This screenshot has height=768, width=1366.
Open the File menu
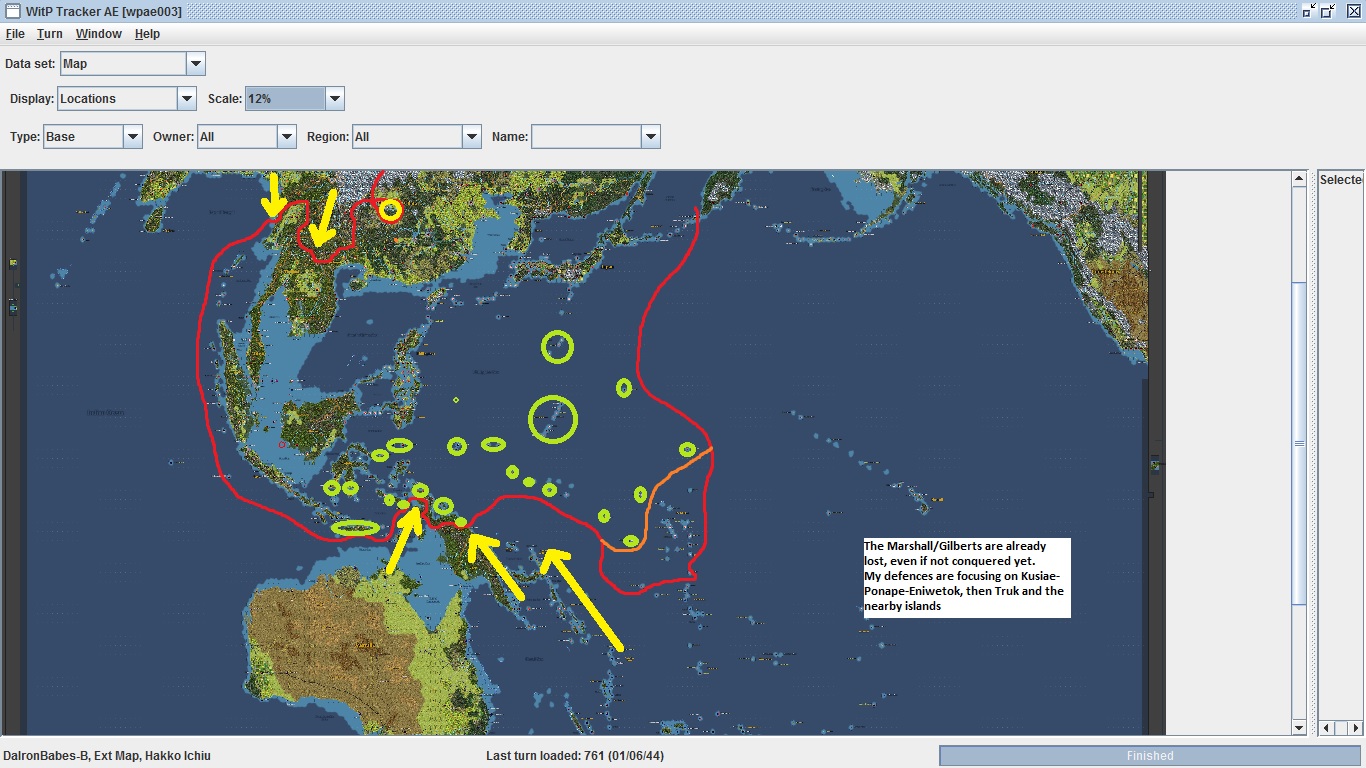pos(15,34)
